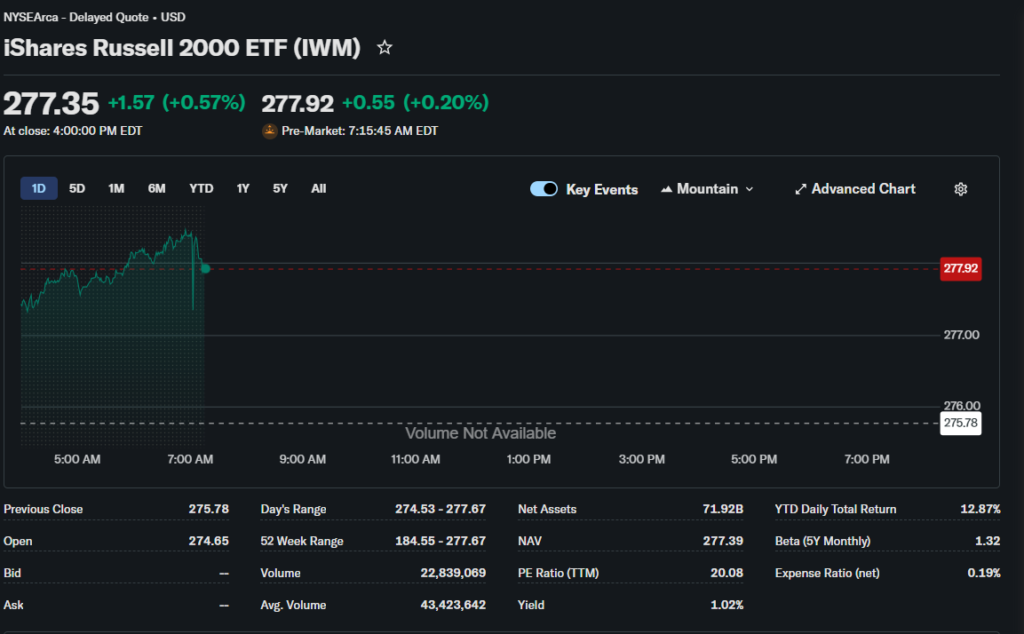Select the 1D time range tab
Screen dimensions: 1024x634
click(39, 188)
